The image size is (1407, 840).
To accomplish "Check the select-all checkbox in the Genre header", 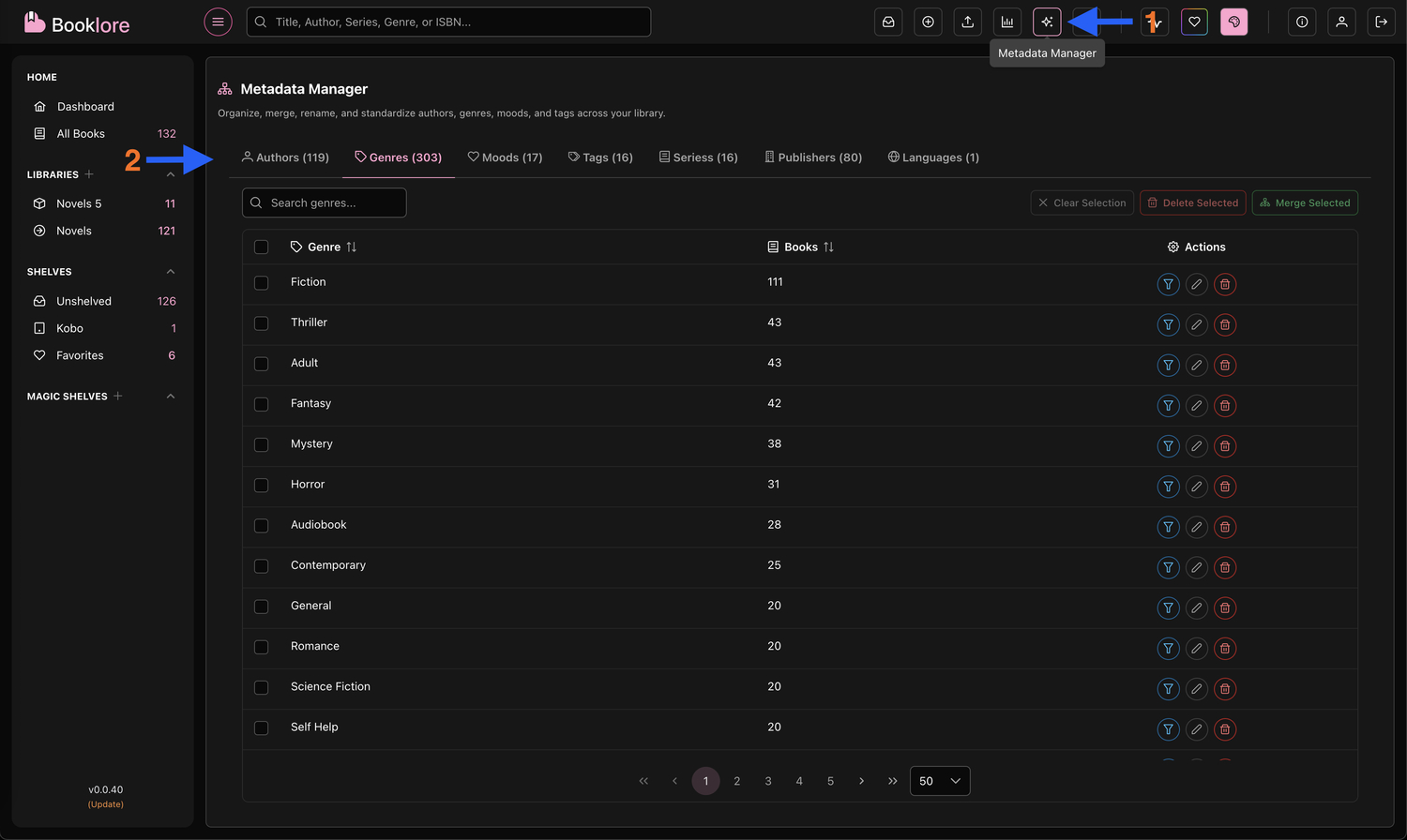I will [x=262, y=246].
